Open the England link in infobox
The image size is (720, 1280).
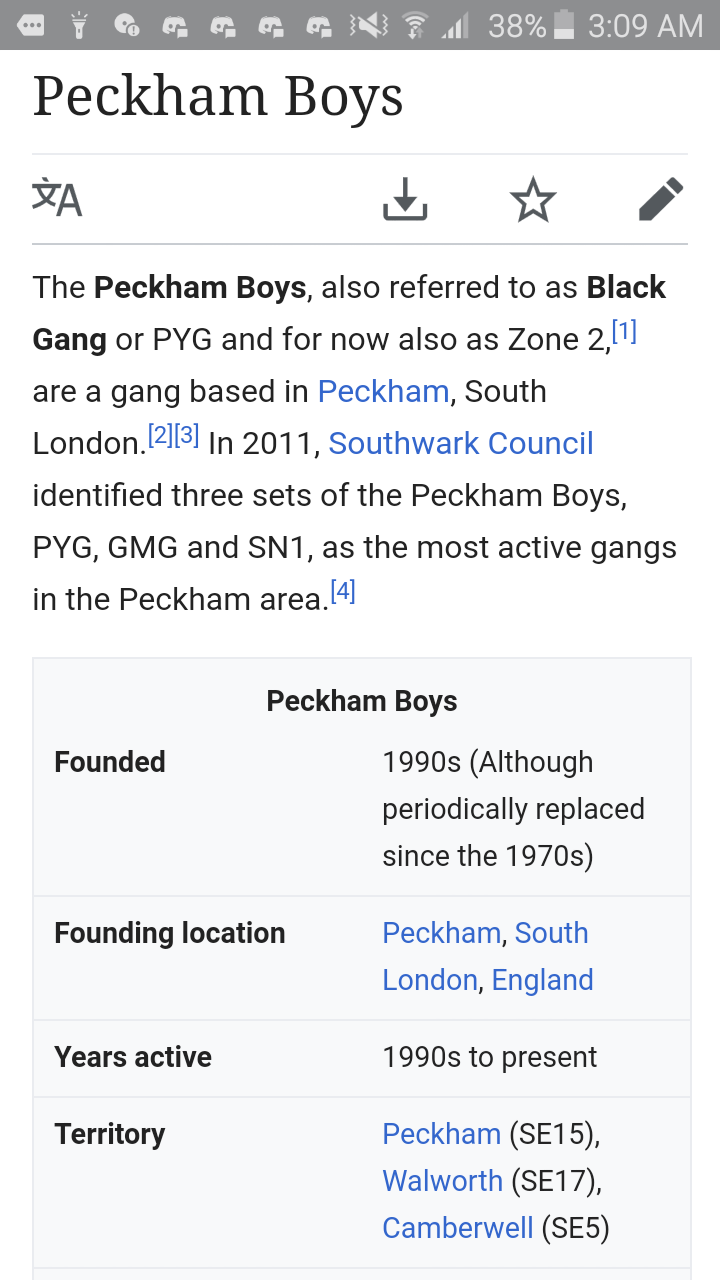click(543, 980)
